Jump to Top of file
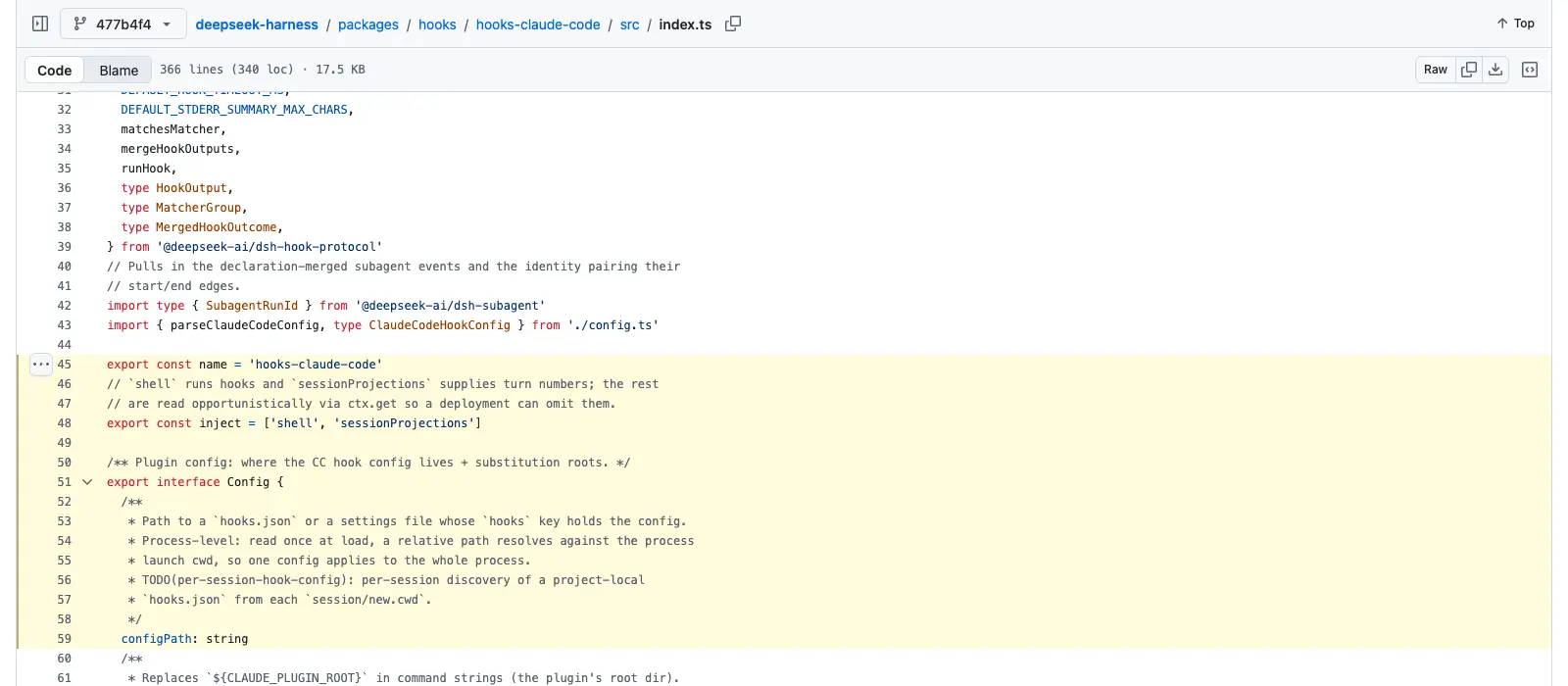This screenshot has width=1568, height=686. (1515, 24)
